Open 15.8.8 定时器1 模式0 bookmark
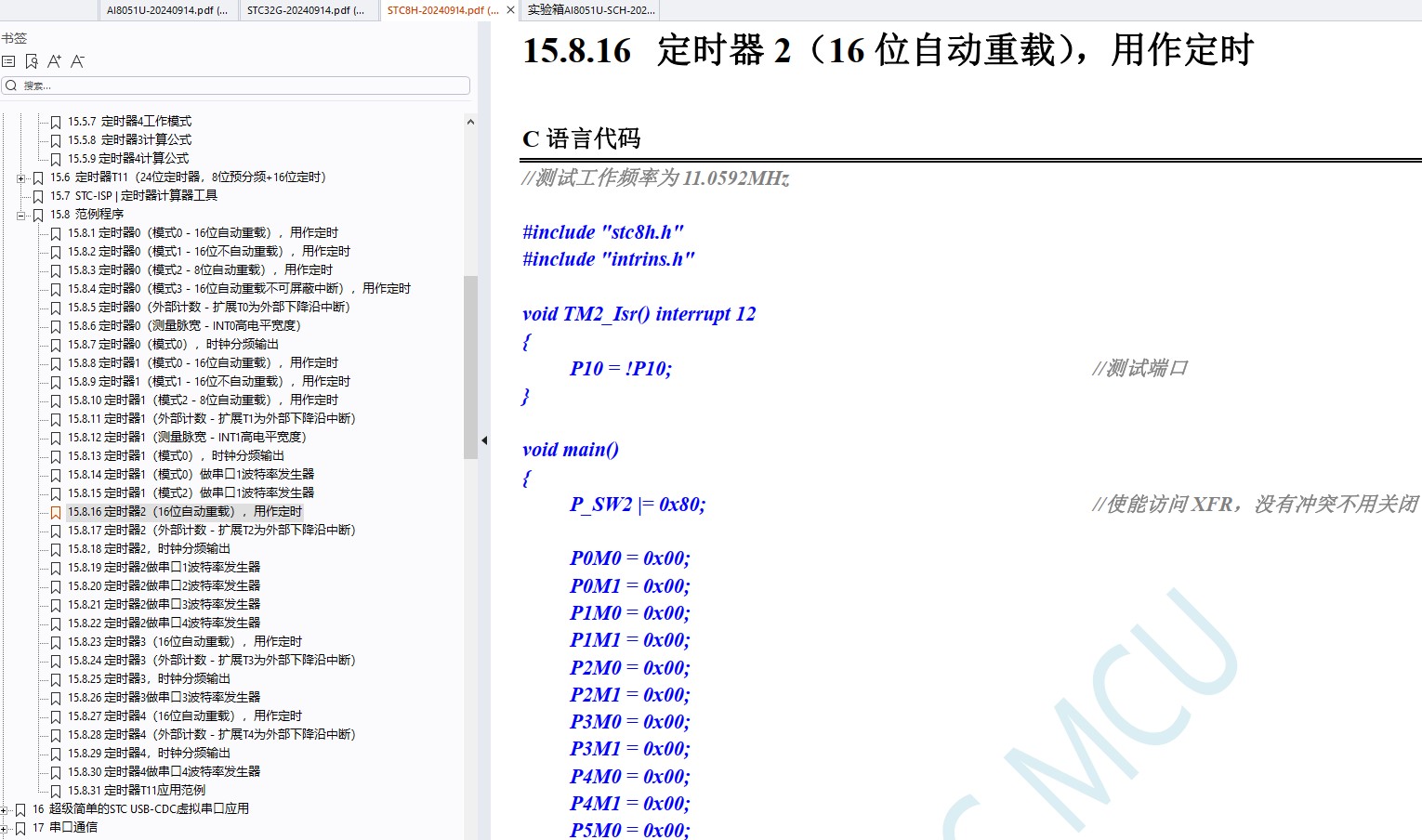 point(203,363)
